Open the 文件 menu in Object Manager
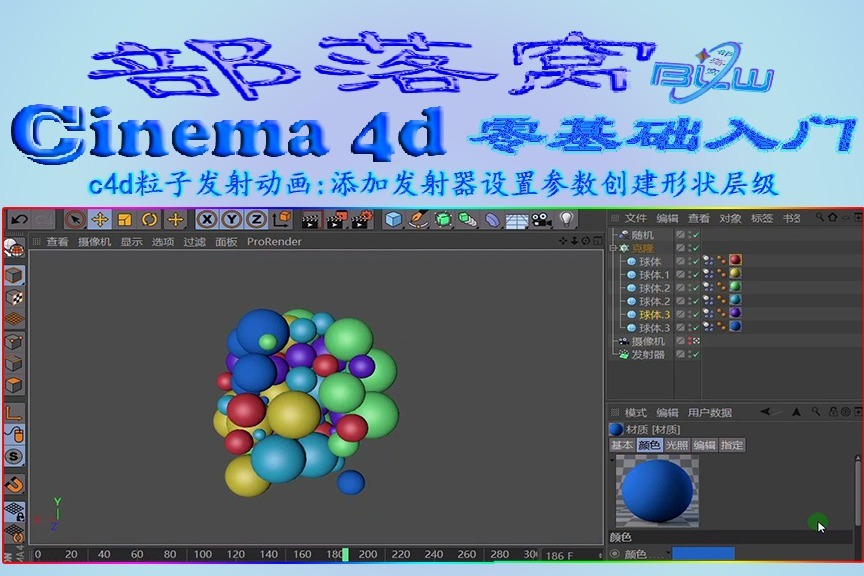This screenshot has height=576, width=864. pyautogui.click(x=635, y=218)
